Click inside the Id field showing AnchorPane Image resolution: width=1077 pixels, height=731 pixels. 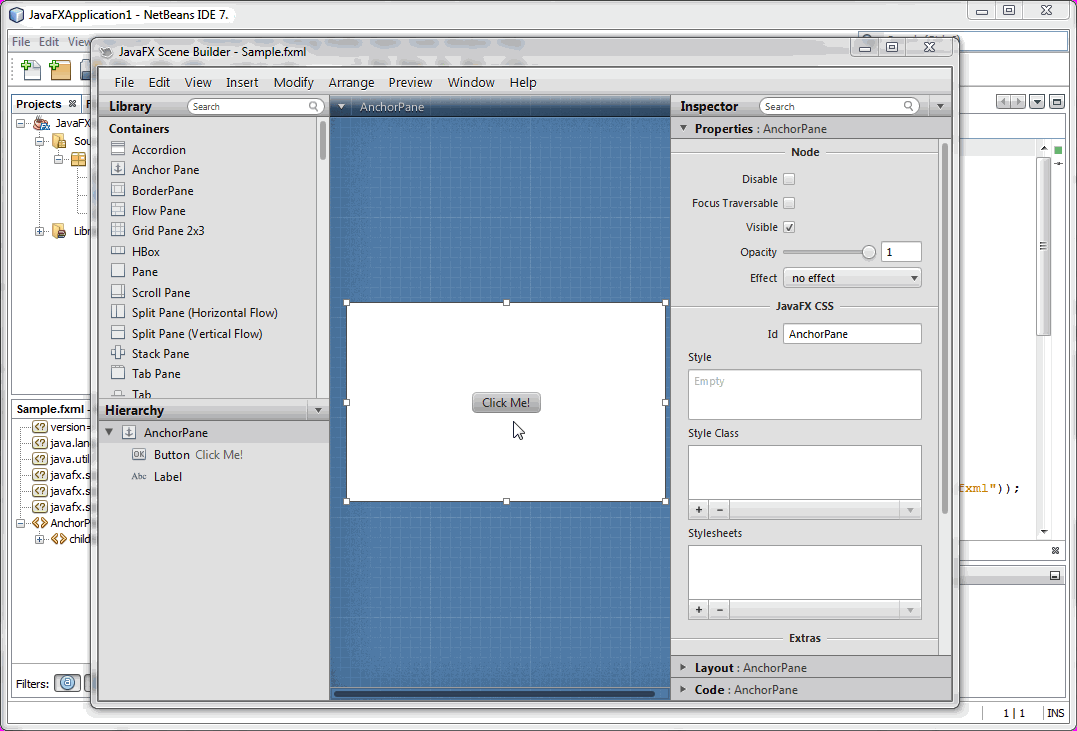851,333
